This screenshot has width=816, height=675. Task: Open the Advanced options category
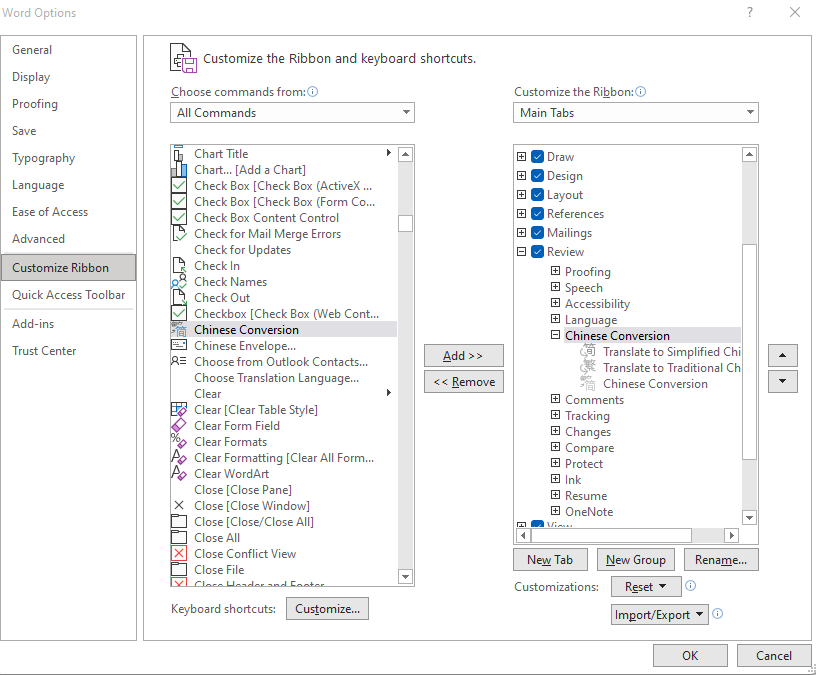68,239
